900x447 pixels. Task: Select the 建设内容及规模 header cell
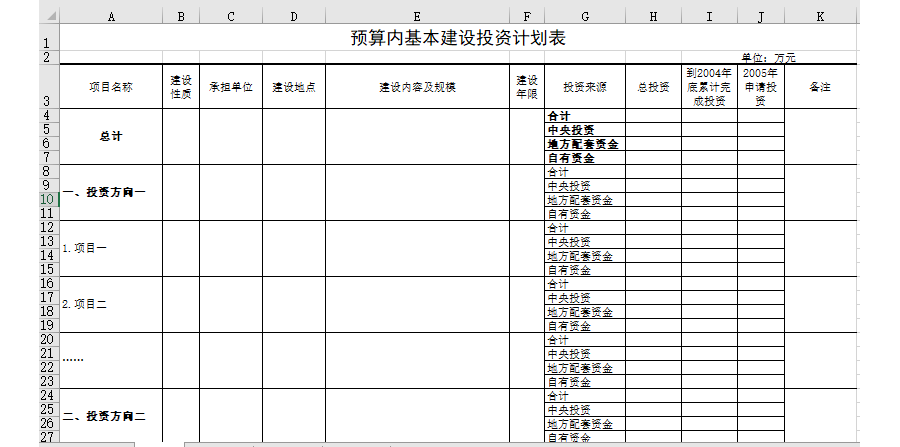point(416,87)
